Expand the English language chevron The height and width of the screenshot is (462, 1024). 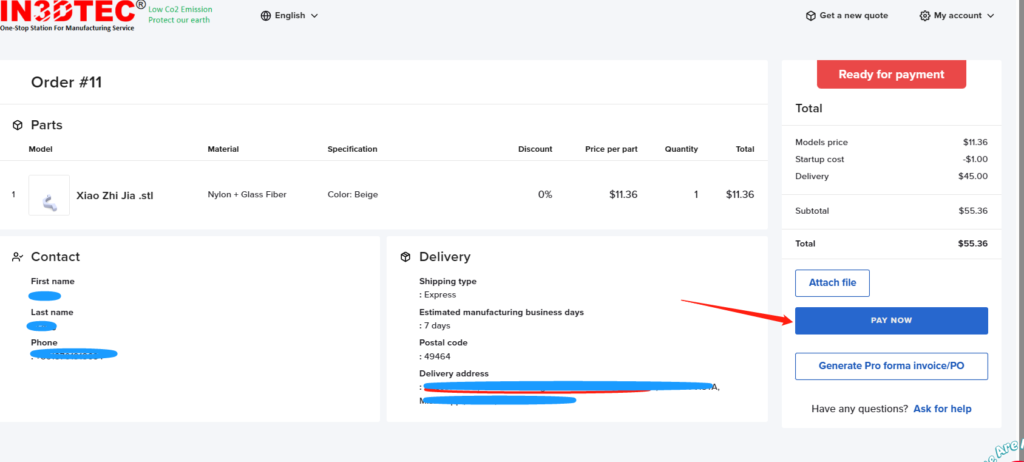point(315,16)
